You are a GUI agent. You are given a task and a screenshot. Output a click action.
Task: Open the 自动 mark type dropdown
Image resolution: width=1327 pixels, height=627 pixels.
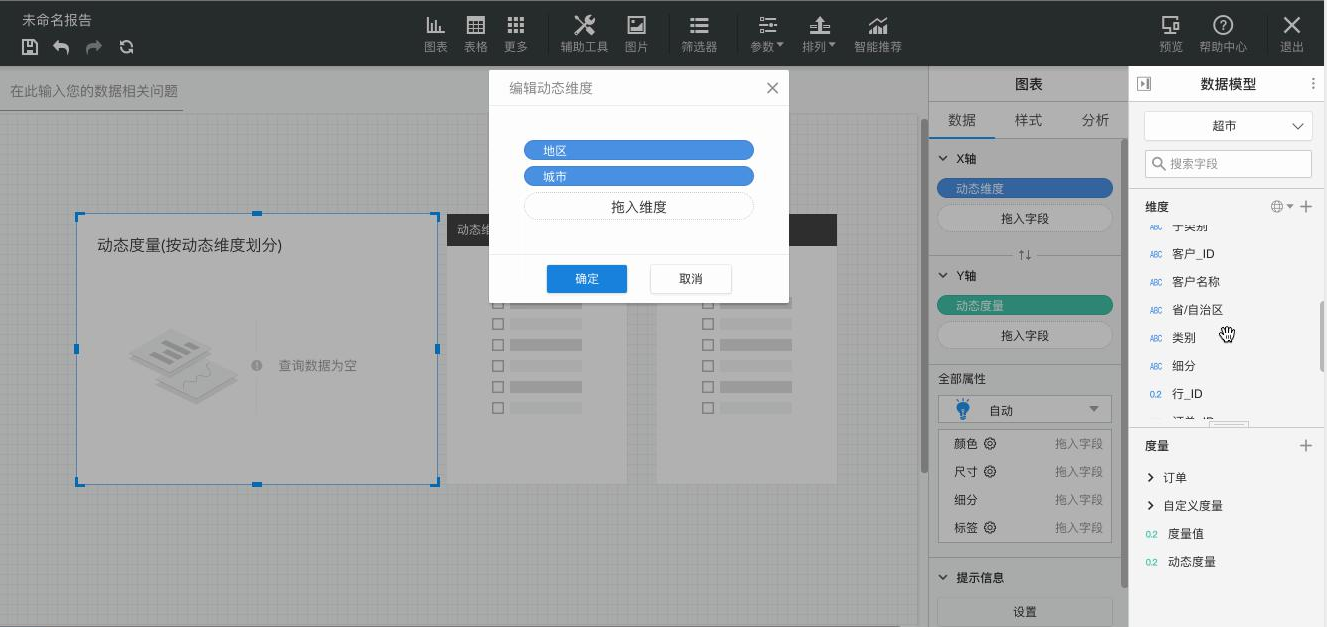pyautogui.click(x=1024, y=410)
